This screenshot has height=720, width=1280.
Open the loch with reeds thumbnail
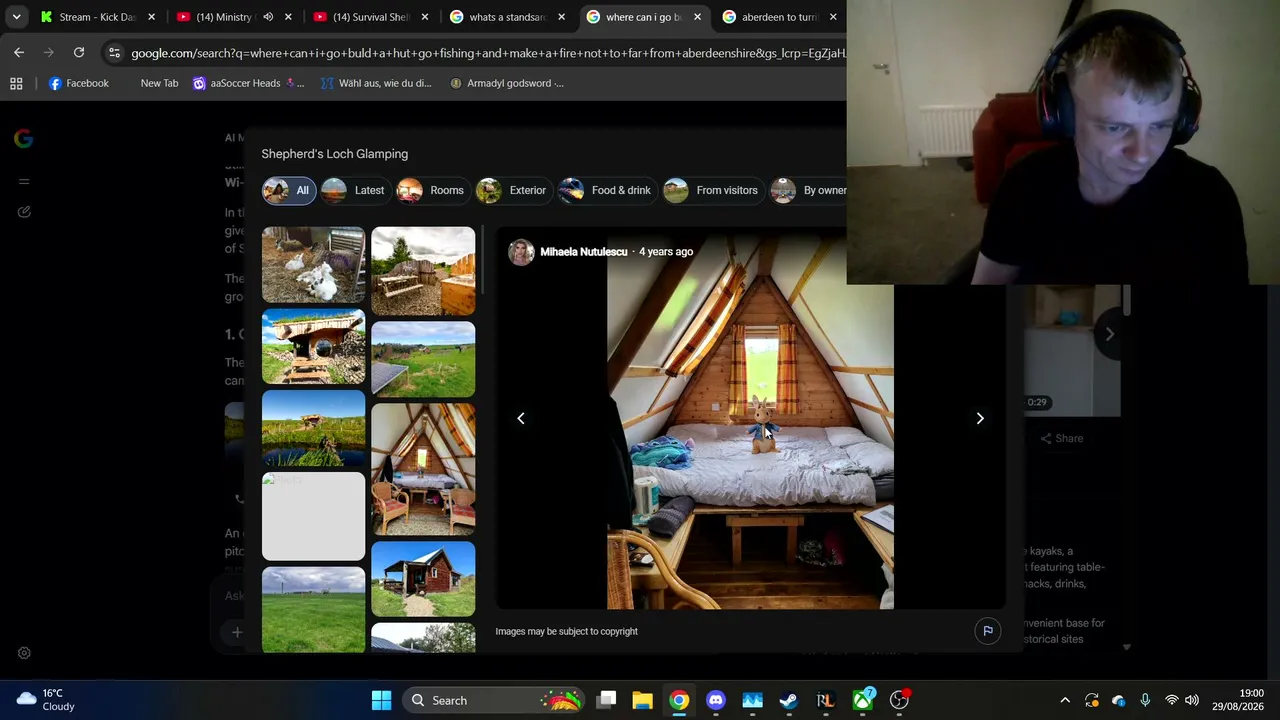click(314, 428)
